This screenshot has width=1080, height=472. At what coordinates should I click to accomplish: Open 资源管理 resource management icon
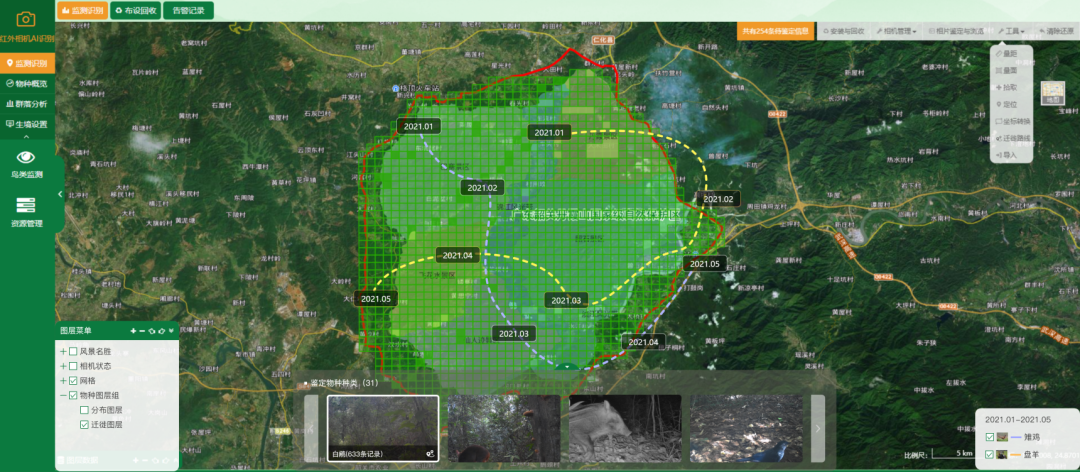[x=26, y=205]
